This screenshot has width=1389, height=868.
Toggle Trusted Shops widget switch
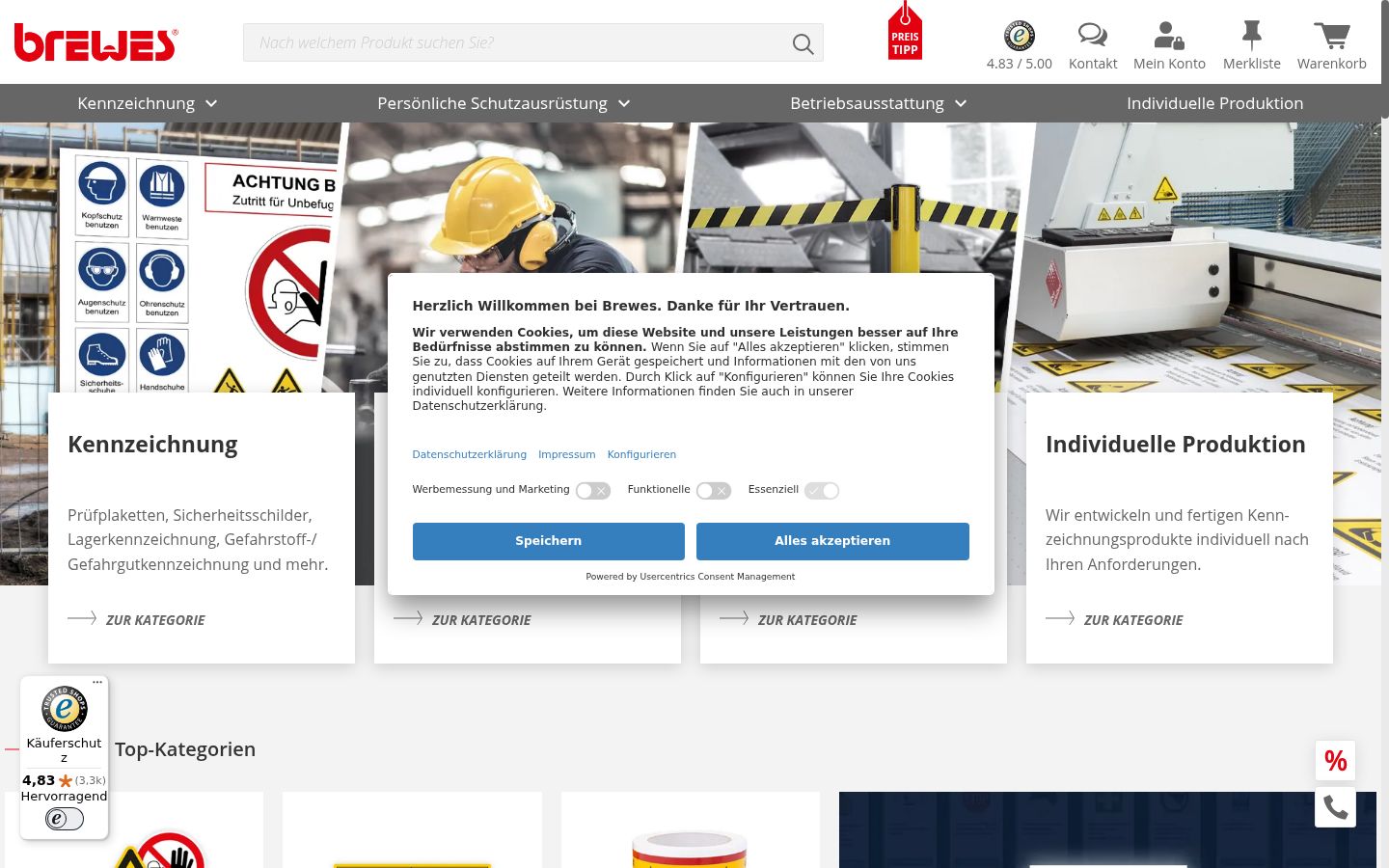click(x=65, y=819)
